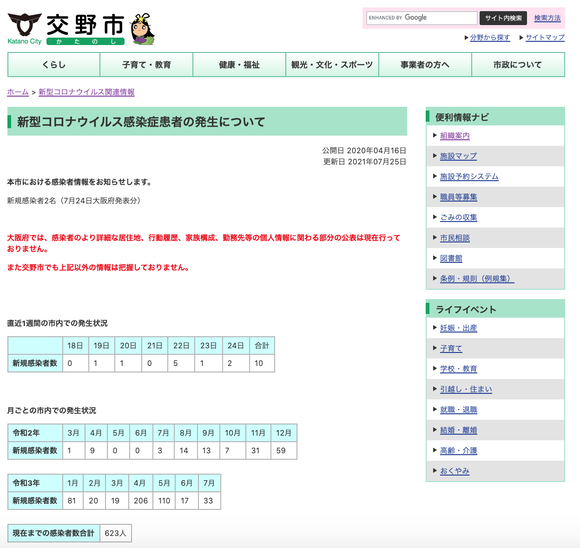Click the 合計 header in weekly table
This screenshot has width=580, height=548.
click(262, 346)
